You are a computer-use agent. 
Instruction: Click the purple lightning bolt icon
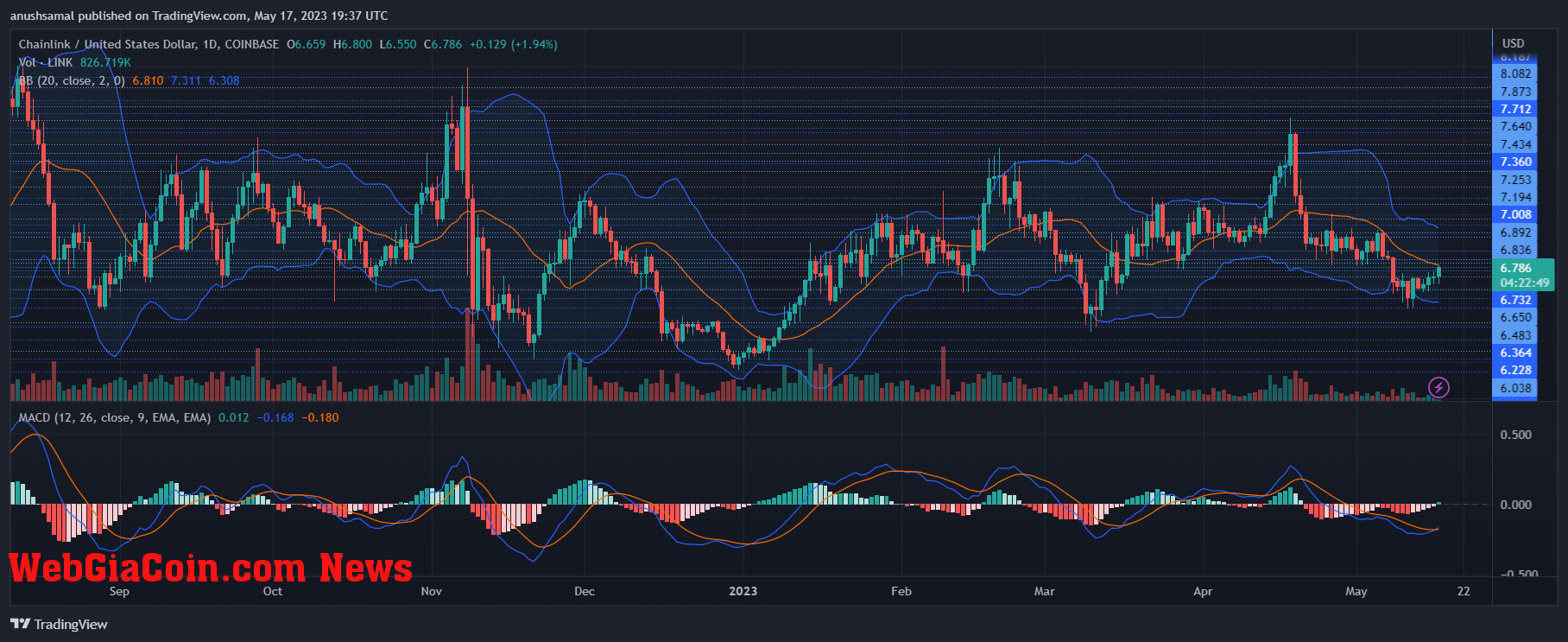coord(1438,387)
